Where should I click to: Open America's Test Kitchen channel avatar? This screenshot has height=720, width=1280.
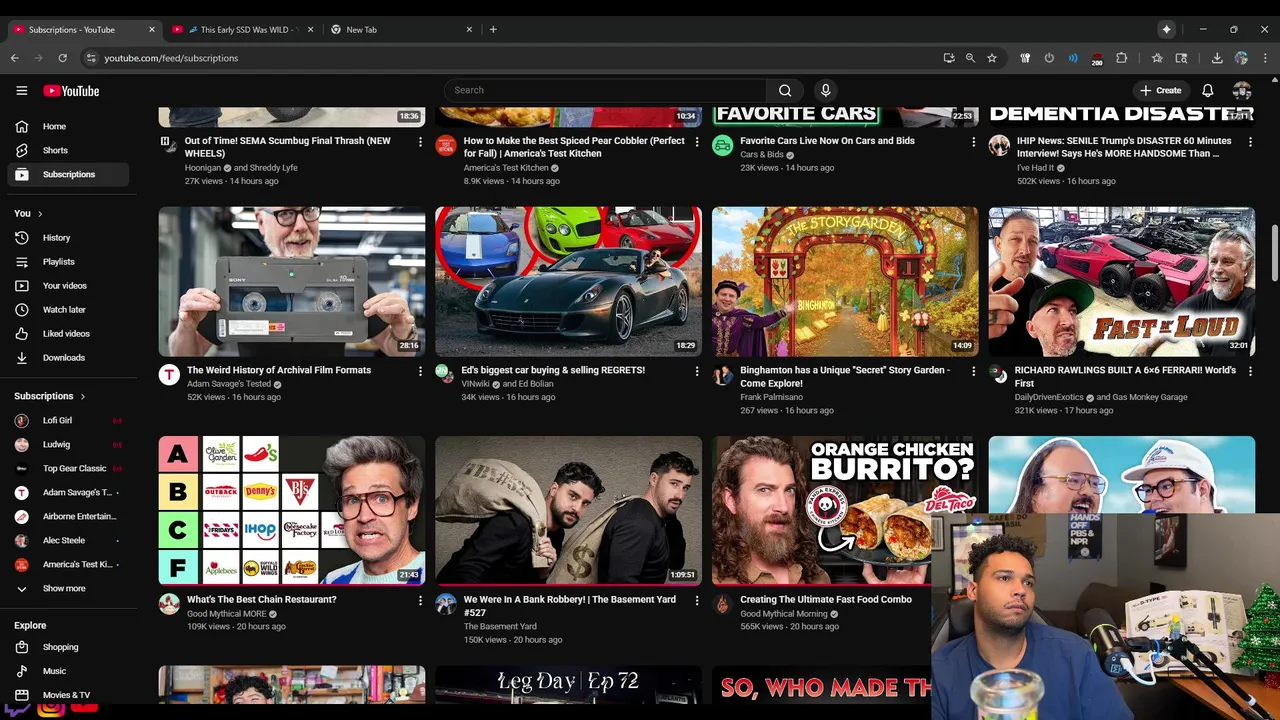click(446, 146)
